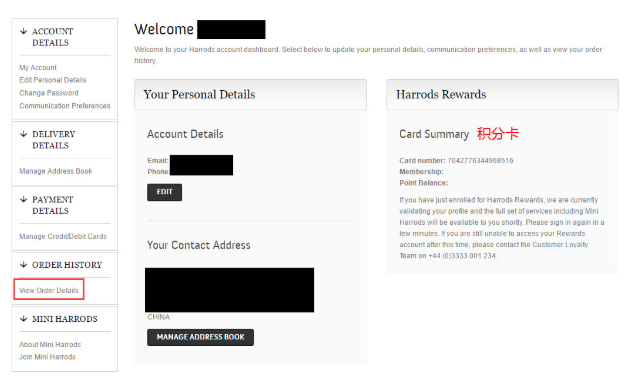The width and height of the screenshot is (628, 384).
Task: Toggle the Payment Details arrow icon
Action: (x=24, y=199)
